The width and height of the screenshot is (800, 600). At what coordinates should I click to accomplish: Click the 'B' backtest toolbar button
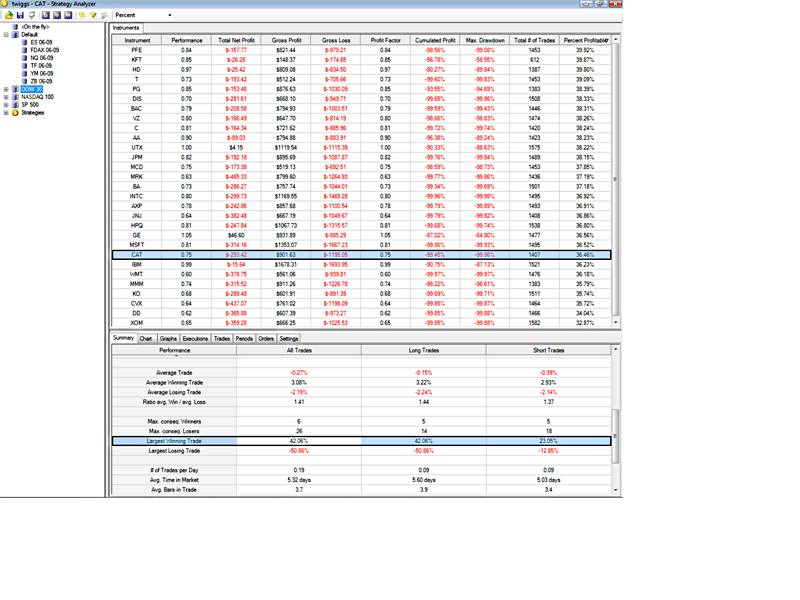pos(45,15)
